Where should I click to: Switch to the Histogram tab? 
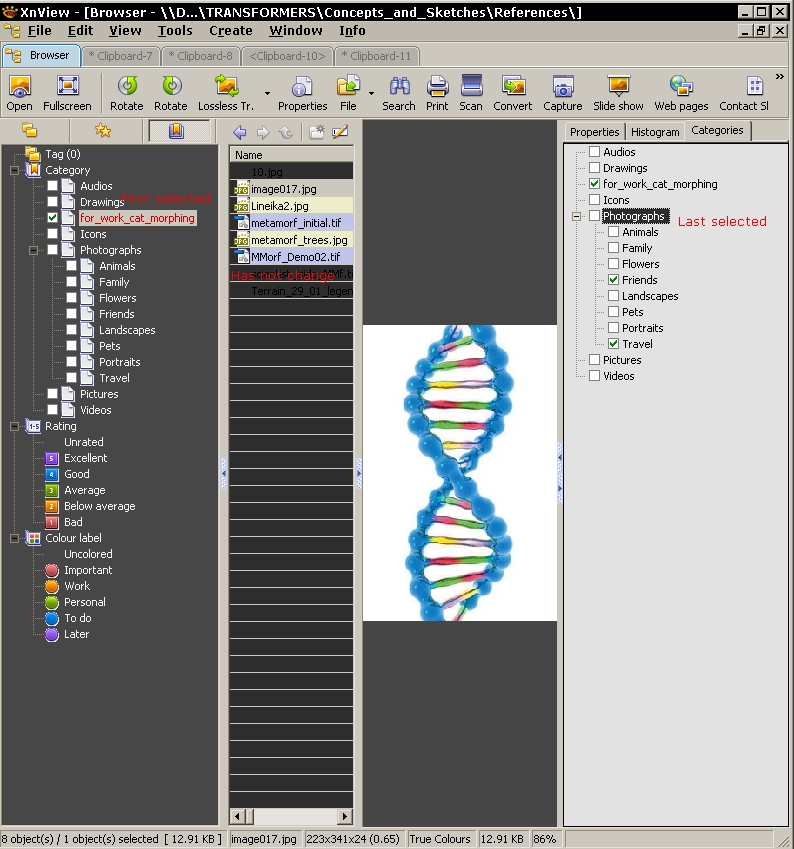(655, 132)
